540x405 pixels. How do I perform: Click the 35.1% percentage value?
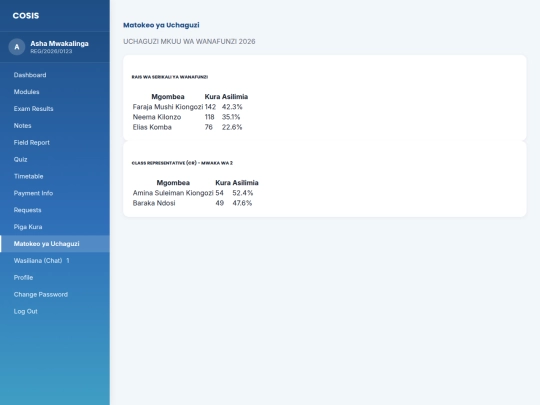[231, 117]
